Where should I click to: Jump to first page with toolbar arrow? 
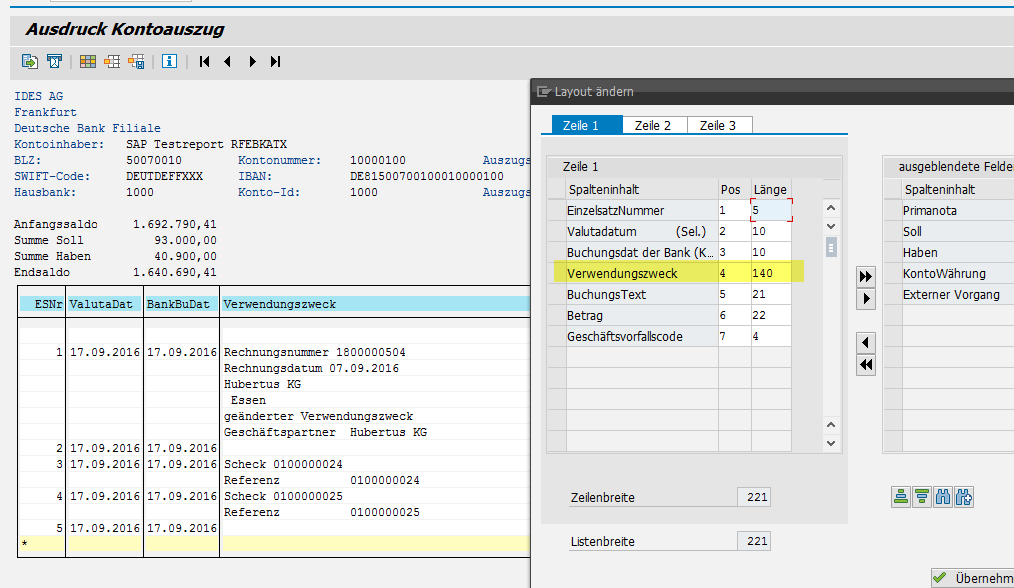tap(204, 61)
